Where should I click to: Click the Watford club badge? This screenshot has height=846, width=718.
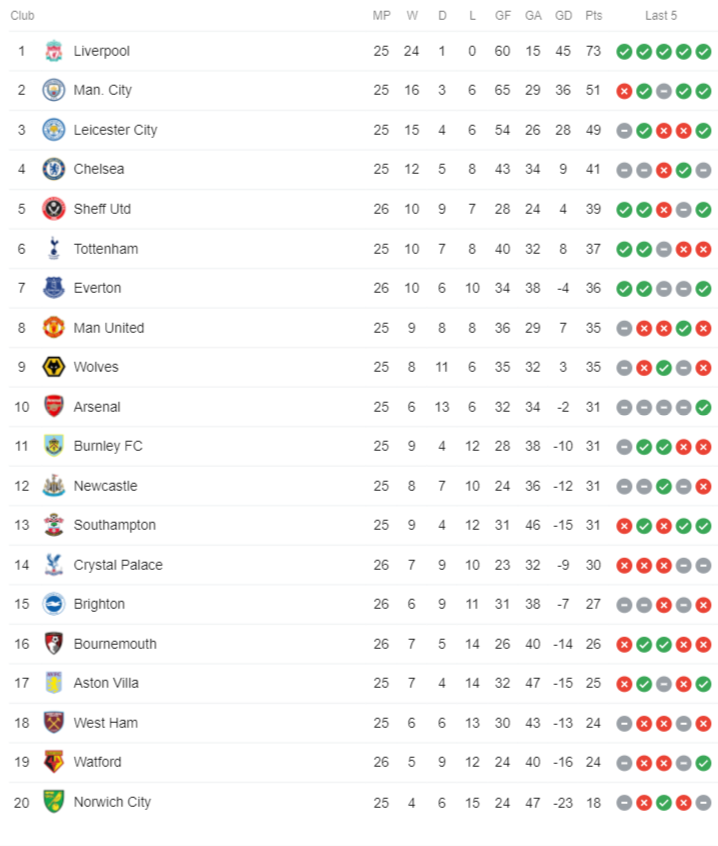(x=53, y=762)
